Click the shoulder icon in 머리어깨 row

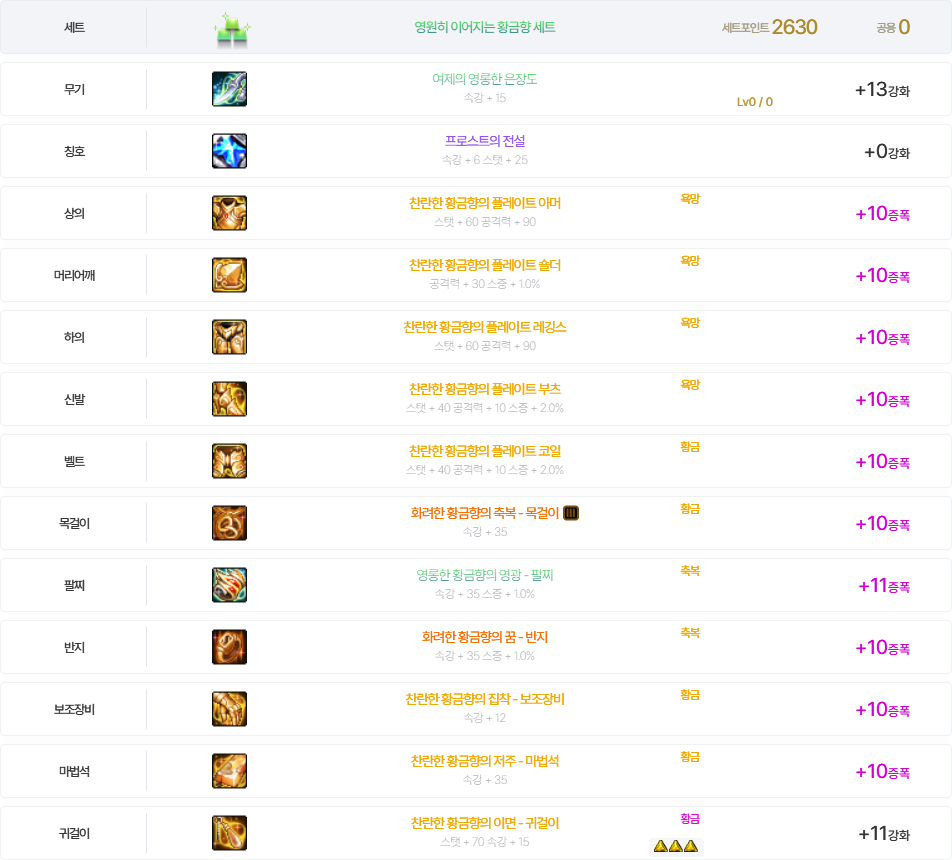(229, 275)
